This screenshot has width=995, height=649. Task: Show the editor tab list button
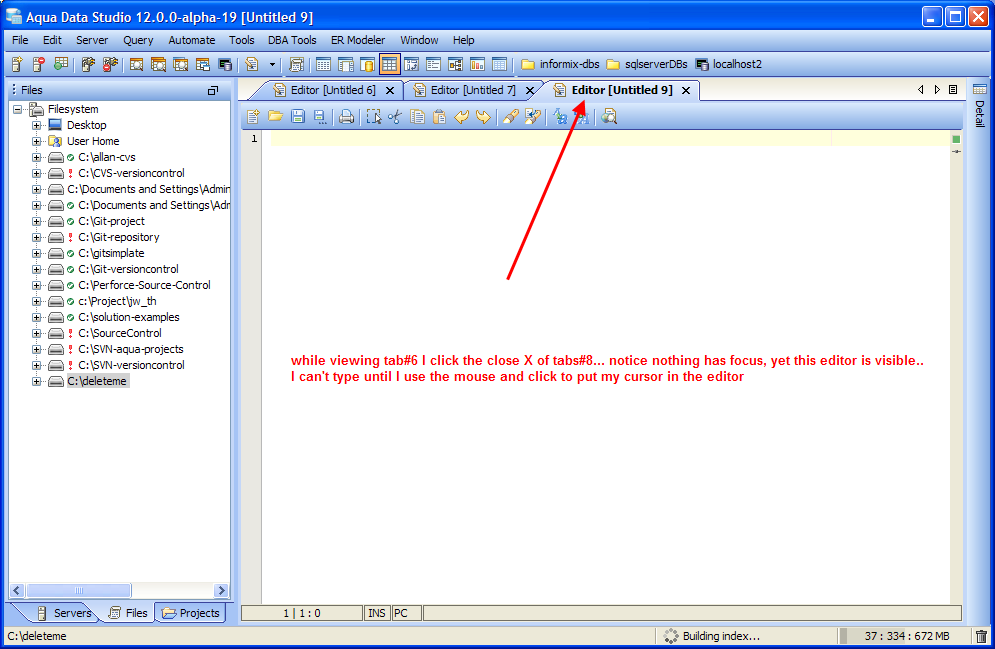pos(952,90)
